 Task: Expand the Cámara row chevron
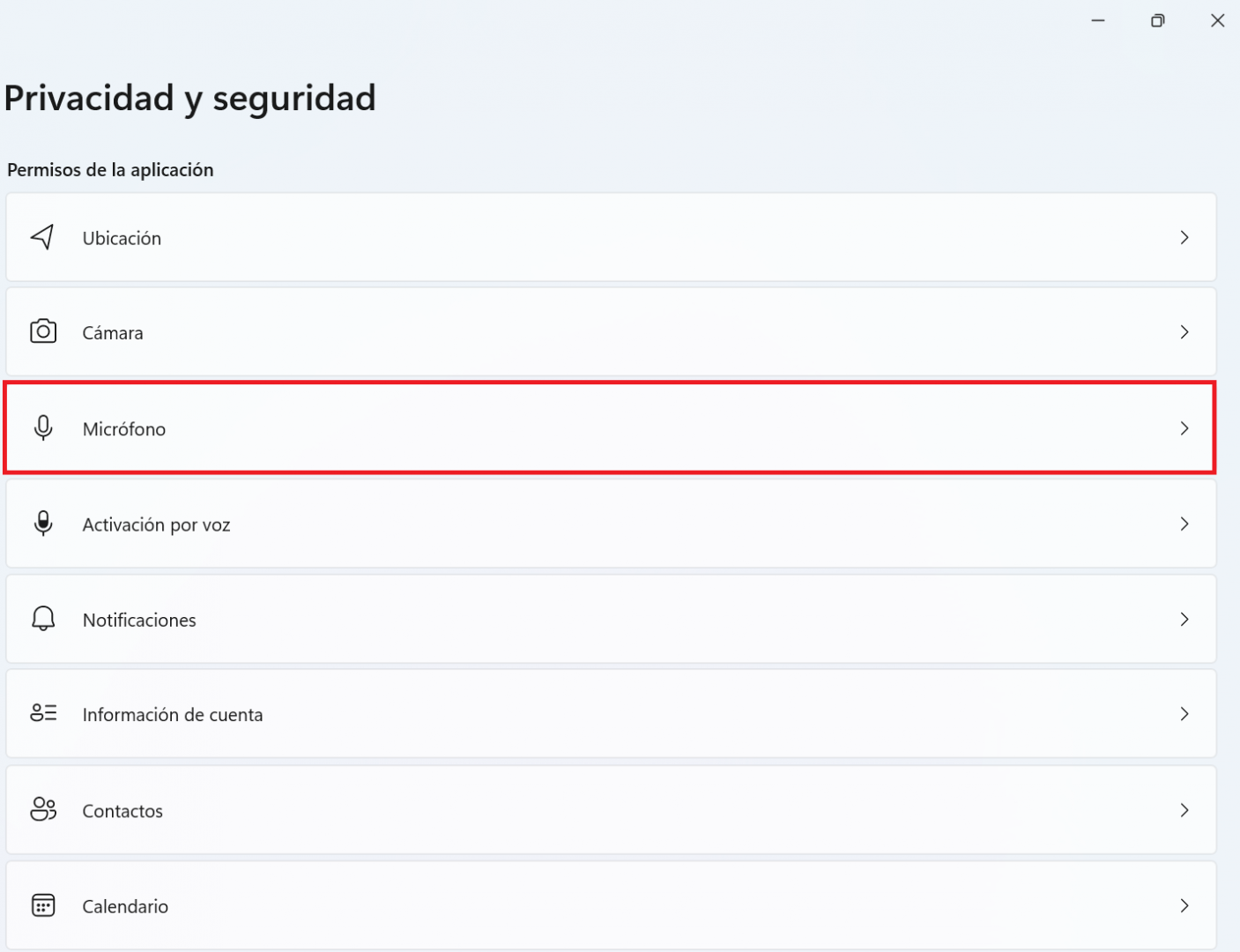(x=1184, y=332)
